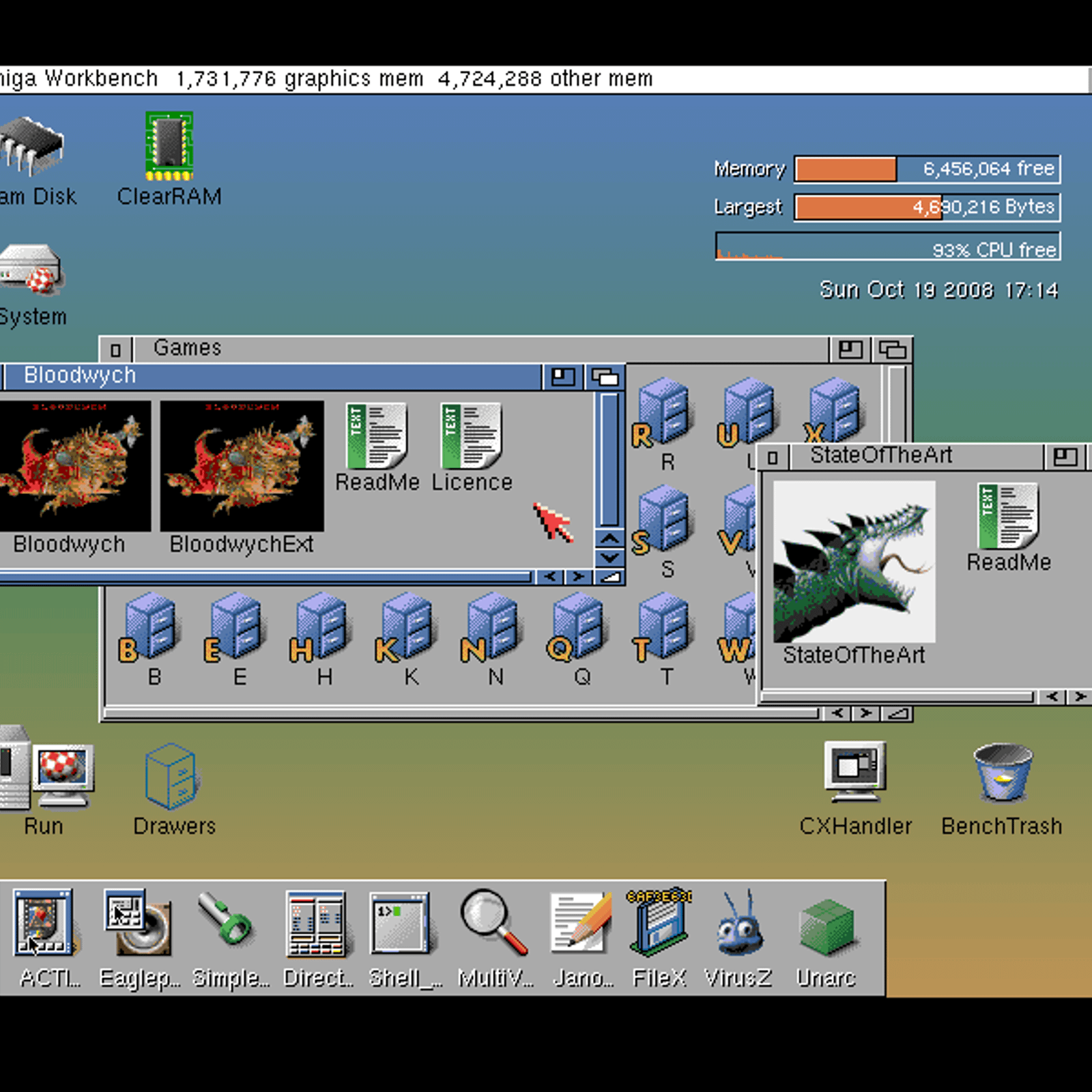This screenshot has width=1092, height=1092.
Task: Click the Bloodwych vertical scrollbar
Action: [609, 459]
